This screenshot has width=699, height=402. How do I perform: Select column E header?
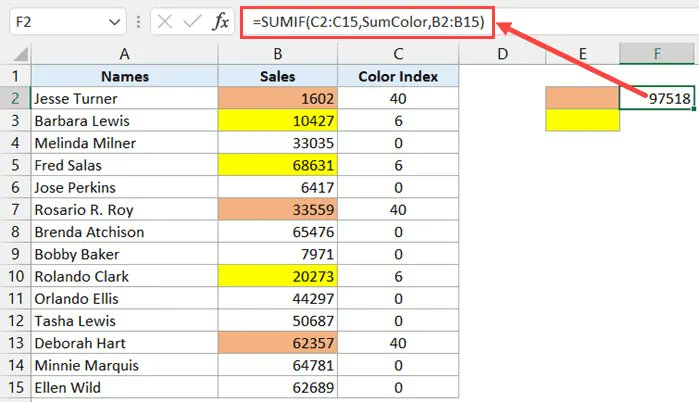[x=582, y=54]
